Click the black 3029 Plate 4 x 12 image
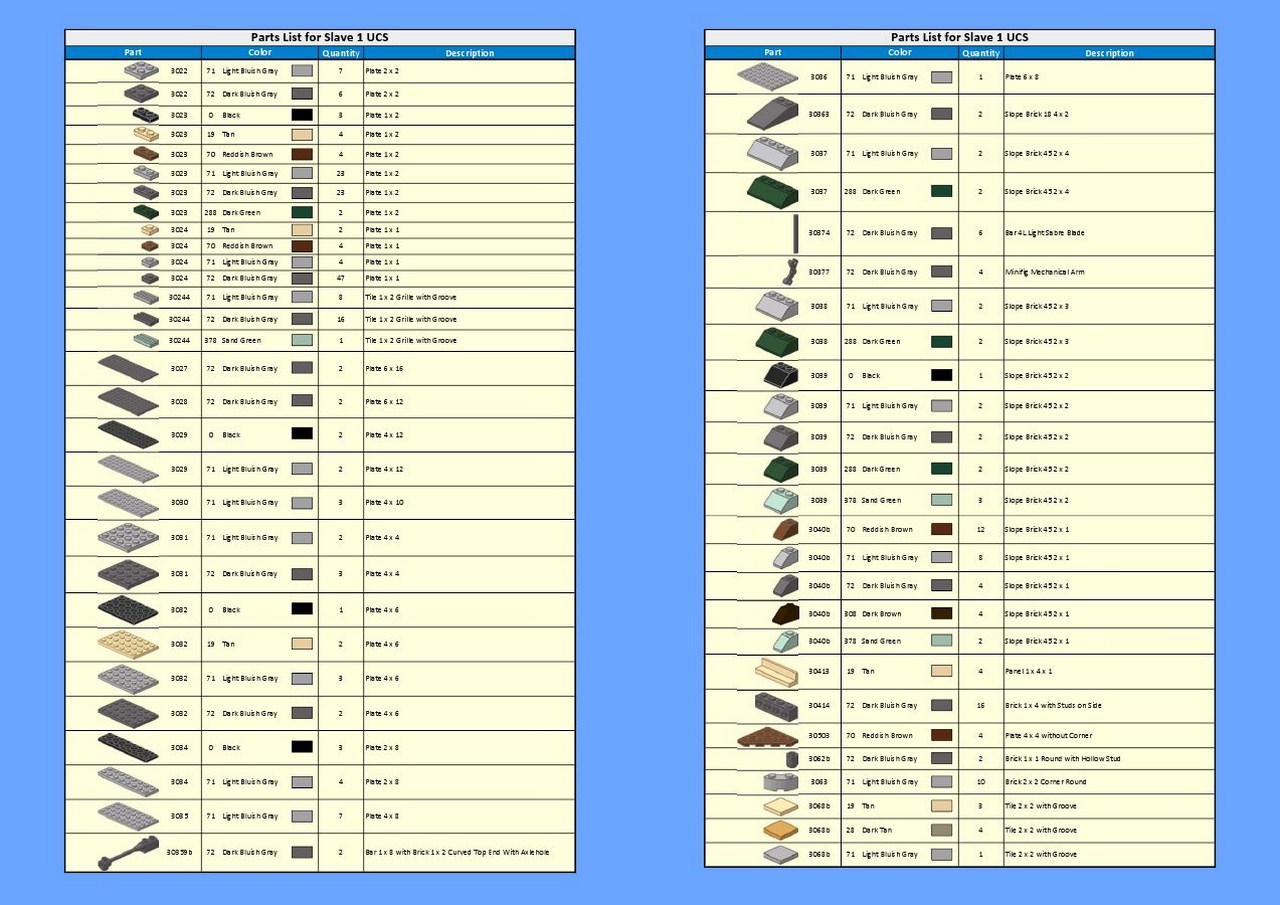Image resolution: width=1280 pixels, height=905 pixels. click(128, 435)
